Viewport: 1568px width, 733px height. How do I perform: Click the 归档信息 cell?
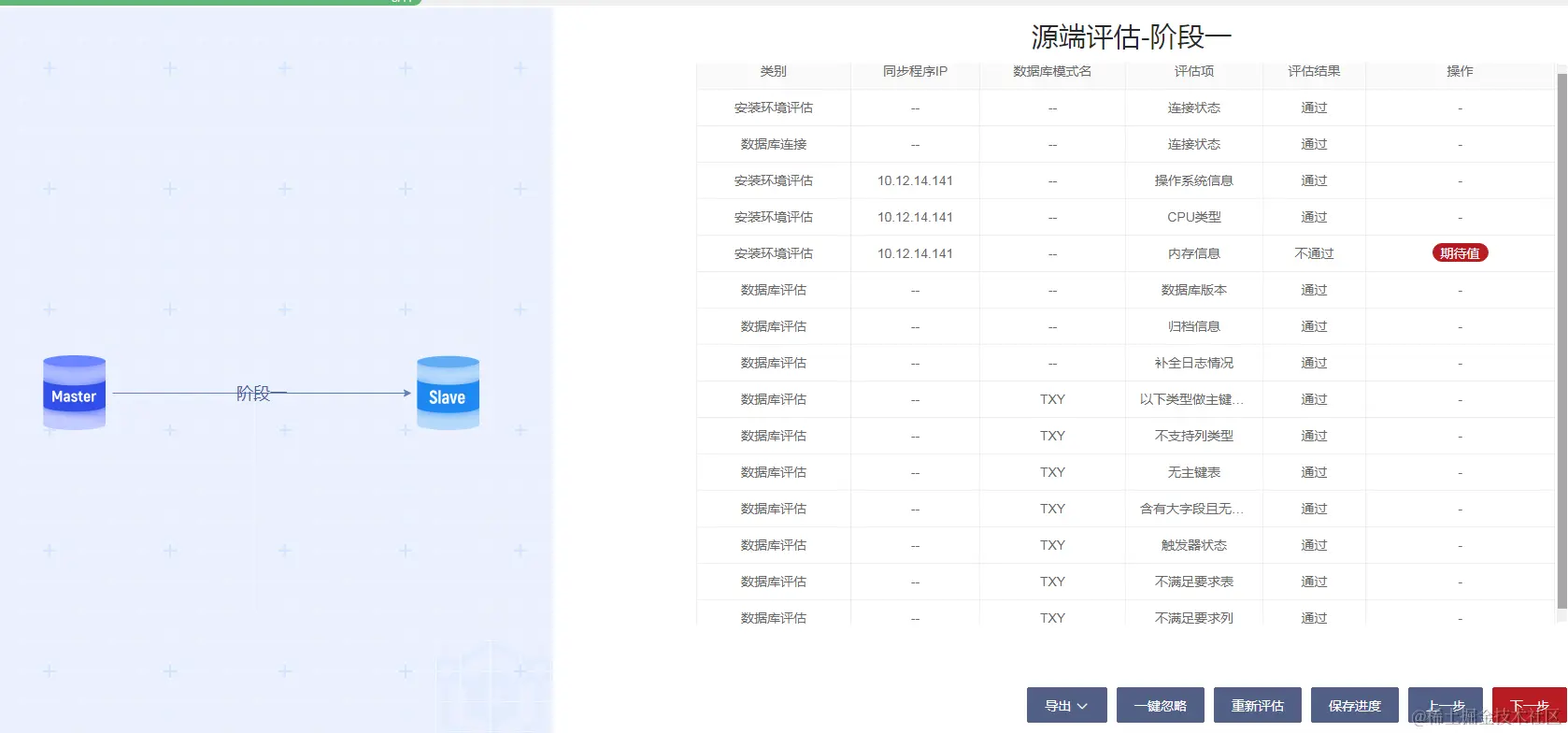point(1194,326)
